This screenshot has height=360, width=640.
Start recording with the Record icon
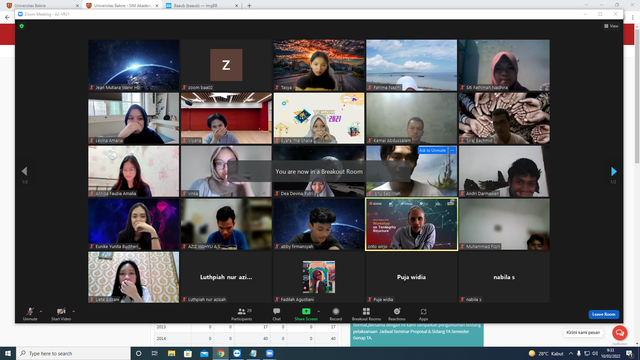[x=336, y=311]
